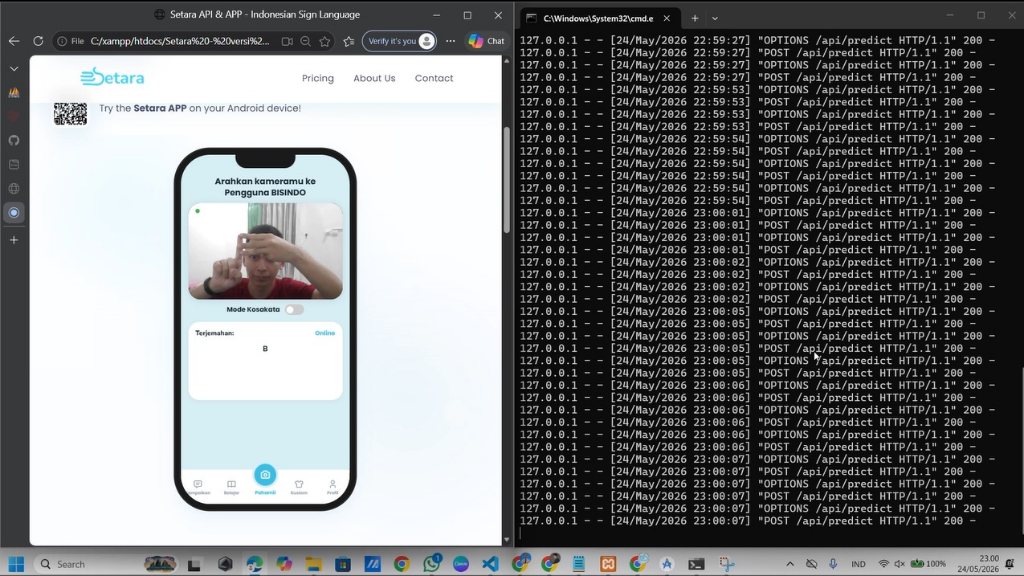
Task: Click the Setara logo
Action: tap(112, 77)
